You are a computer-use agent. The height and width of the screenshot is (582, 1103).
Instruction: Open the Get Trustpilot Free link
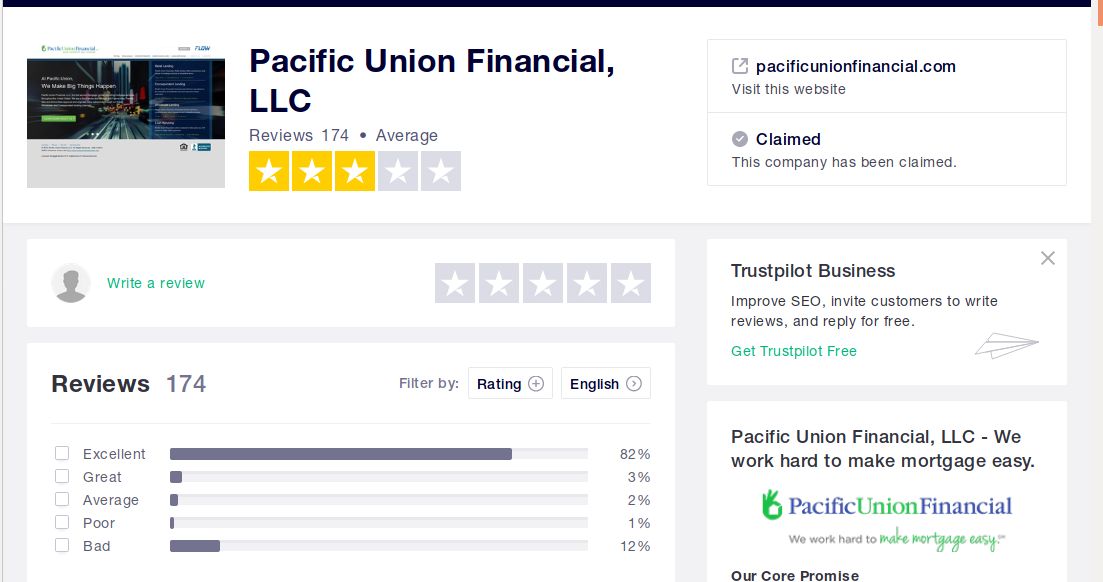coord(793,350)
